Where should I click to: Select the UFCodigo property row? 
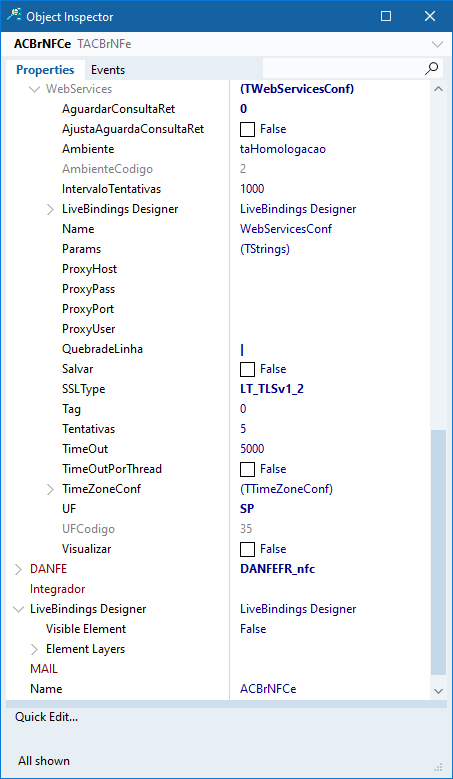point(218,529)
